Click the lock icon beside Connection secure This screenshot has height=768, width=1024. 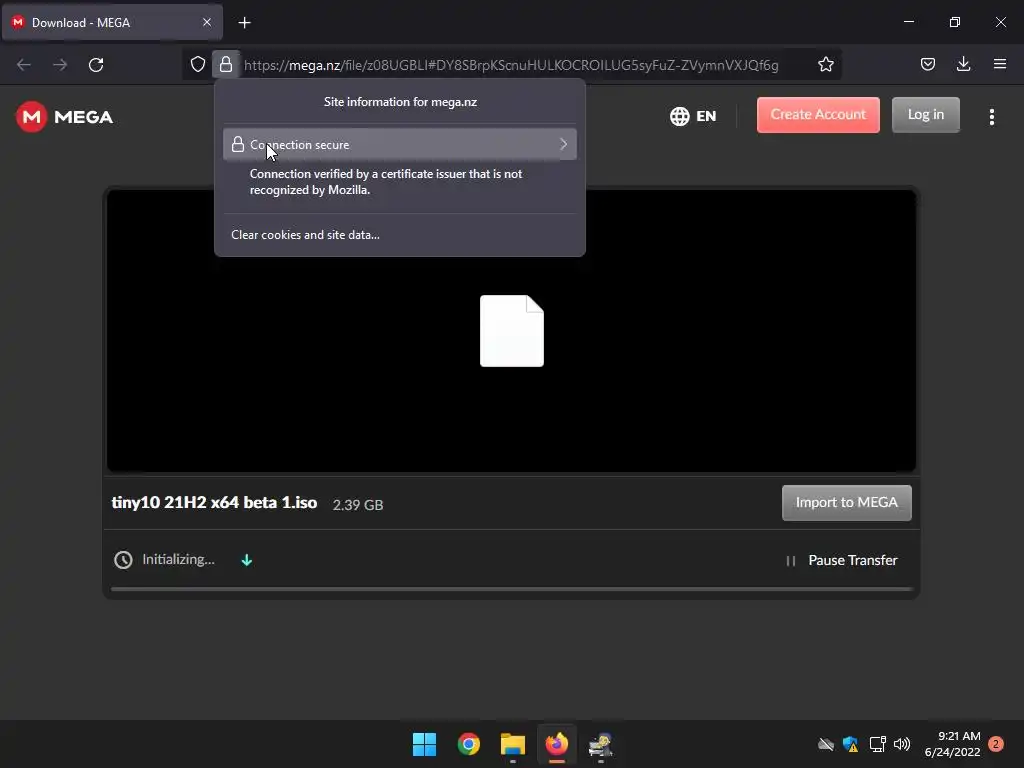(238, 144)
